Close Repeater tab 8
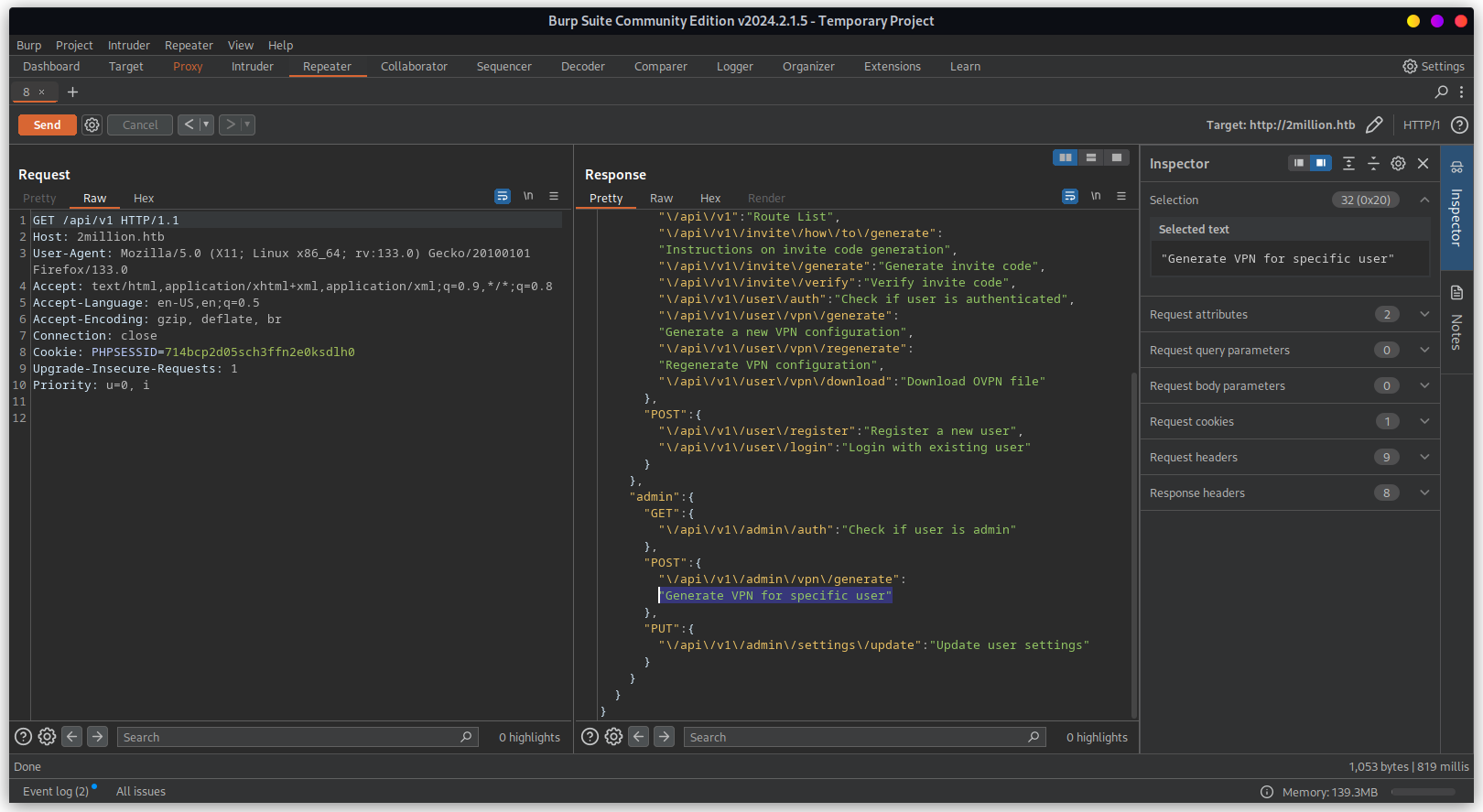1483x812 pixels. tap(41, 92)
